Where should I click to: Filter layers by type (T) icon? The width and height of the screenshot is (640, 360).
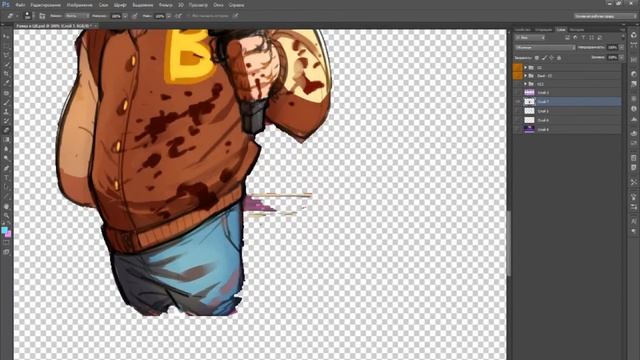583,38
